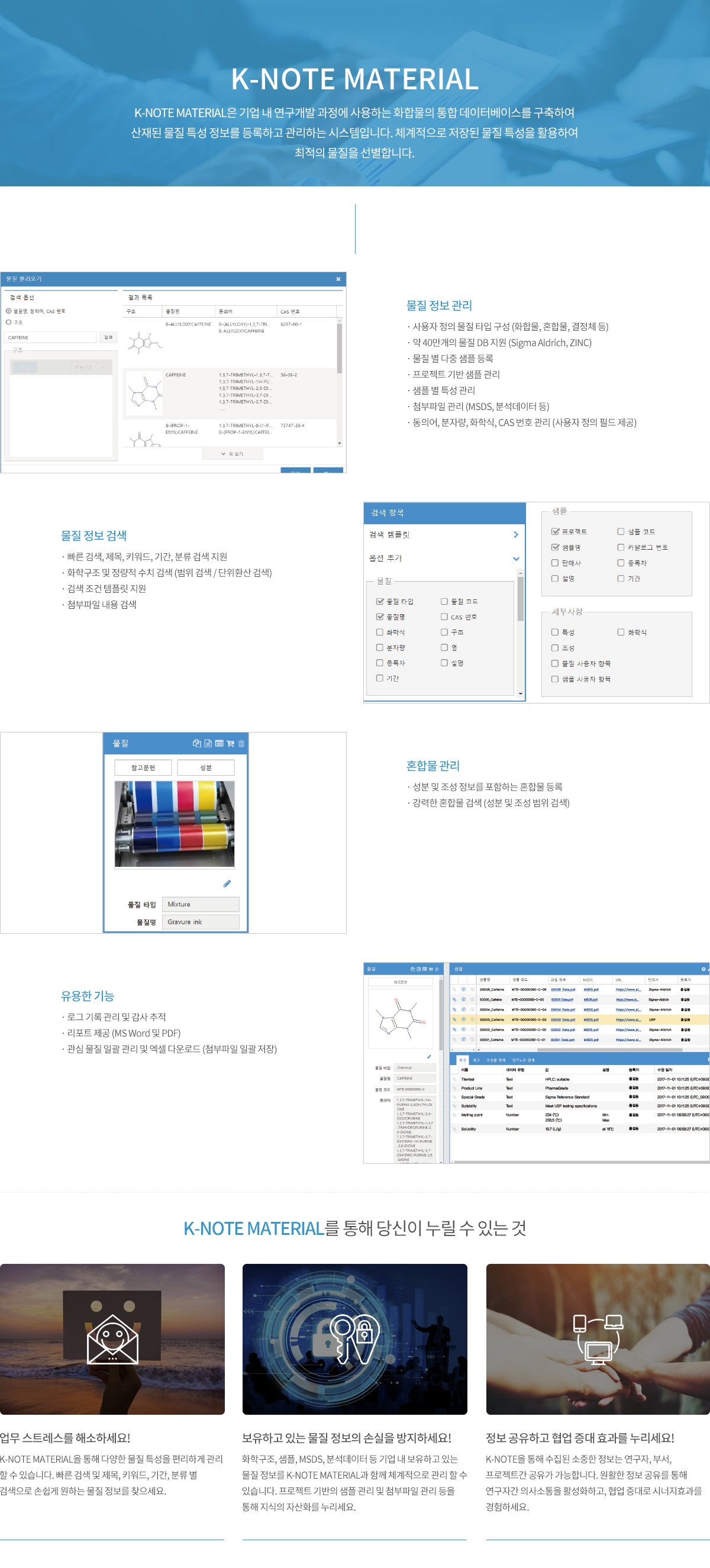Click the 참고문헌 button above caffeine structure
This screenshot has height=1568, width=710.
400,982
